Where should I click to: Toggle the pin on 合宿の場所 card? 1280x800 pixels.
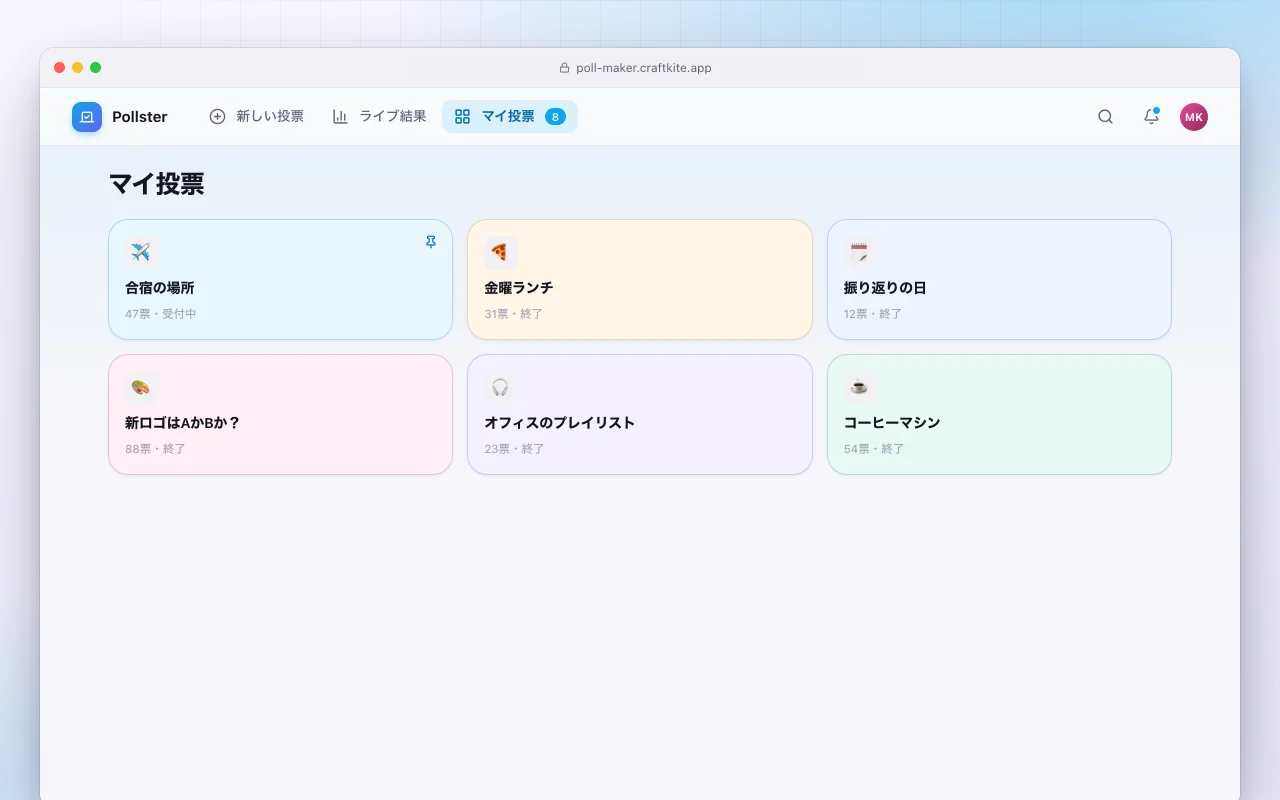[x=431, y=242]
